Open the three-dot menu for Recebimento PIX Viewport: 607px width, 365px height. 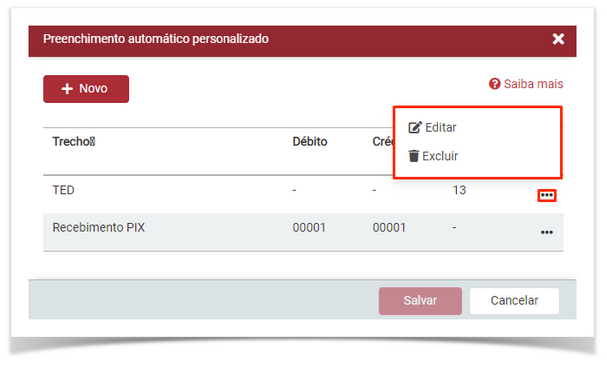[x=547, y=232]
